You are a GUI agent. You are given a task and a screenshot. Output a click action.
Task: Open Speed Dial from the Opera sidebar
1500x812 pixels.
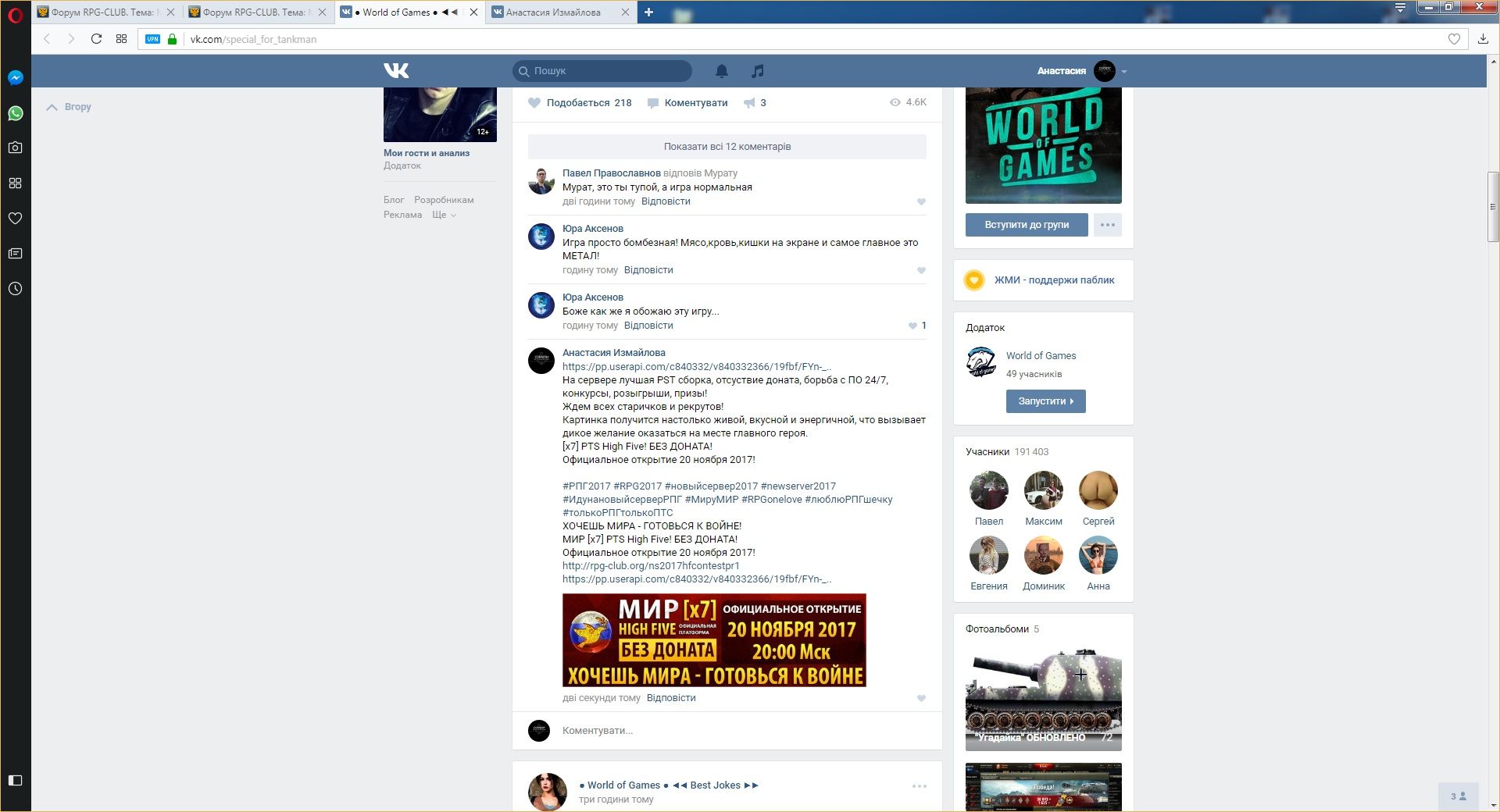click(x=16, y=183)
